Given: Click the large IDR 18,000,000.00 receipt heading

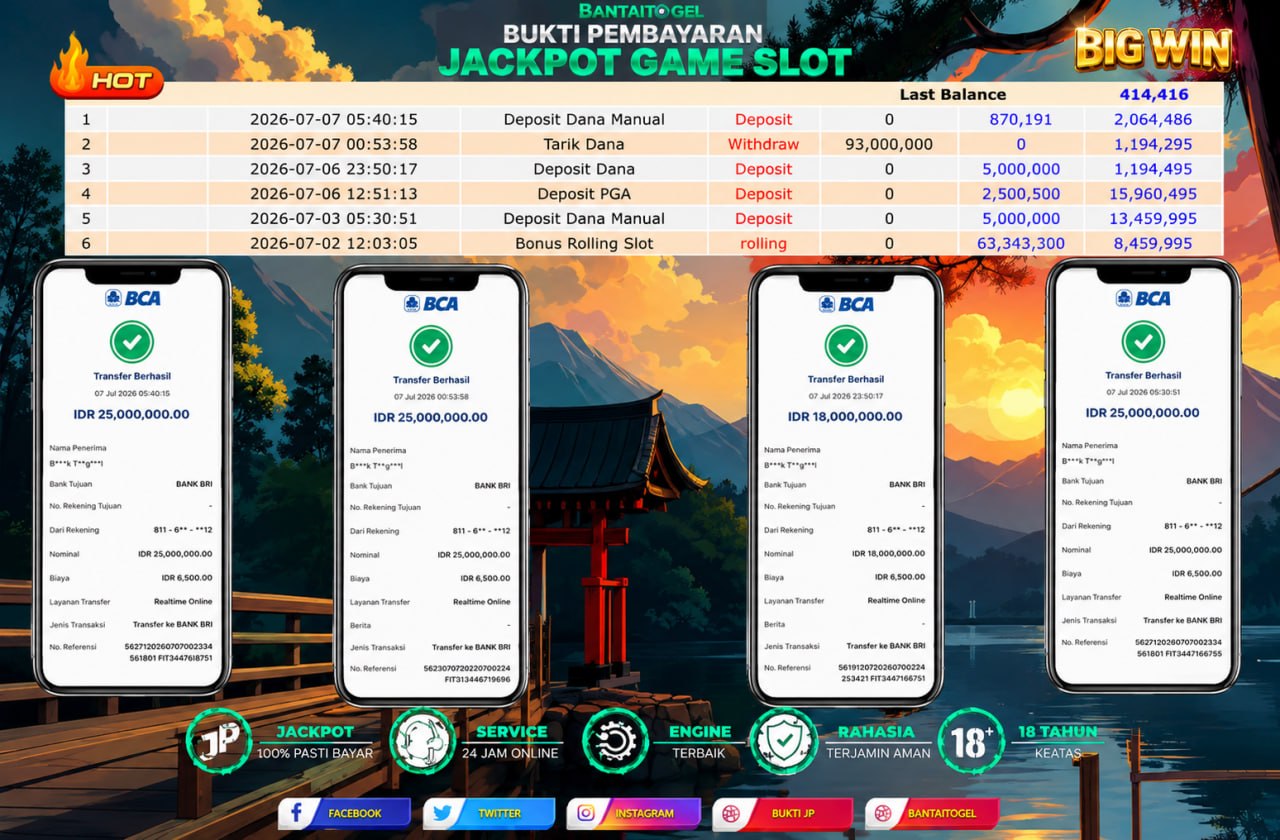Looking at the screenshot, I should click(845, 417).
